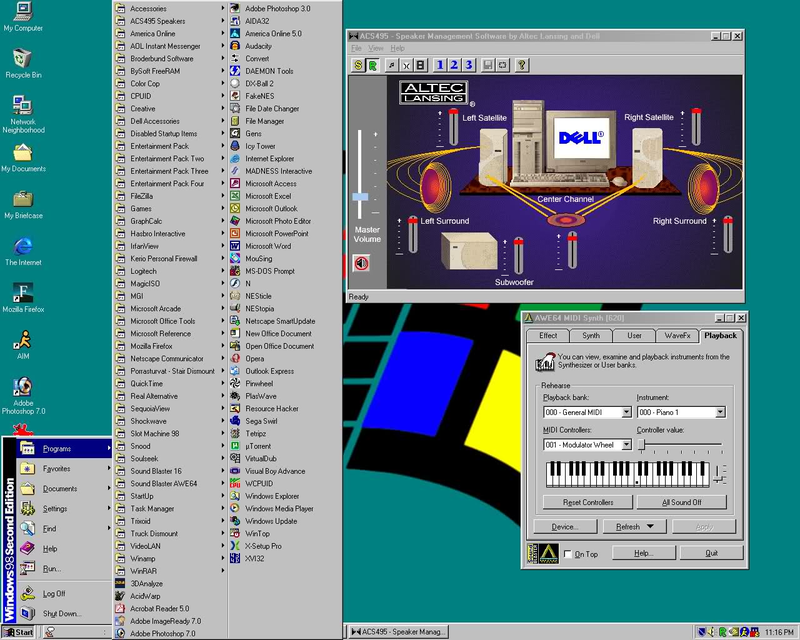Click the question mark help icon in ACS495

[521, 65]
